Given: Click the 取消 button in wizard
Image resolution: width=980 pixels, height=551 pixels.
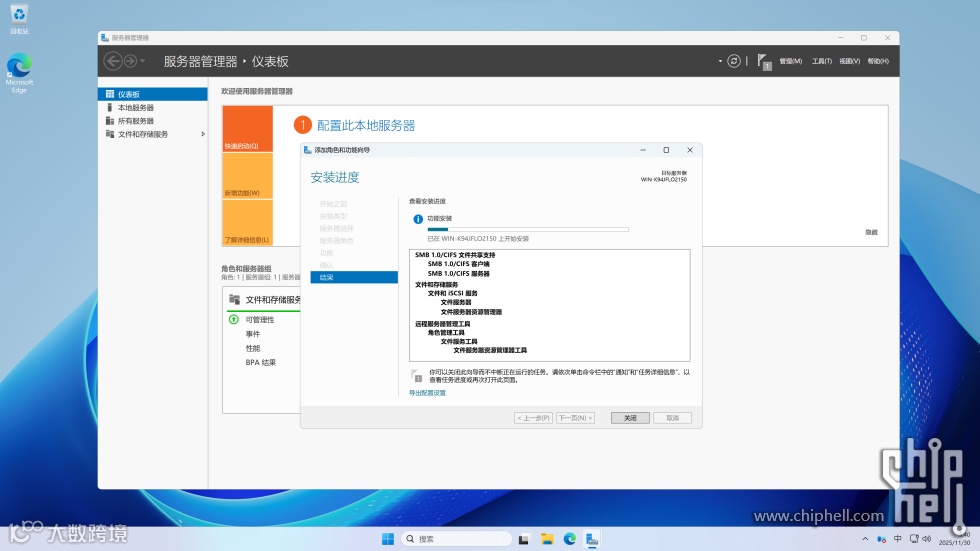Looking at the screenshot, I should [x=672, y=418].
